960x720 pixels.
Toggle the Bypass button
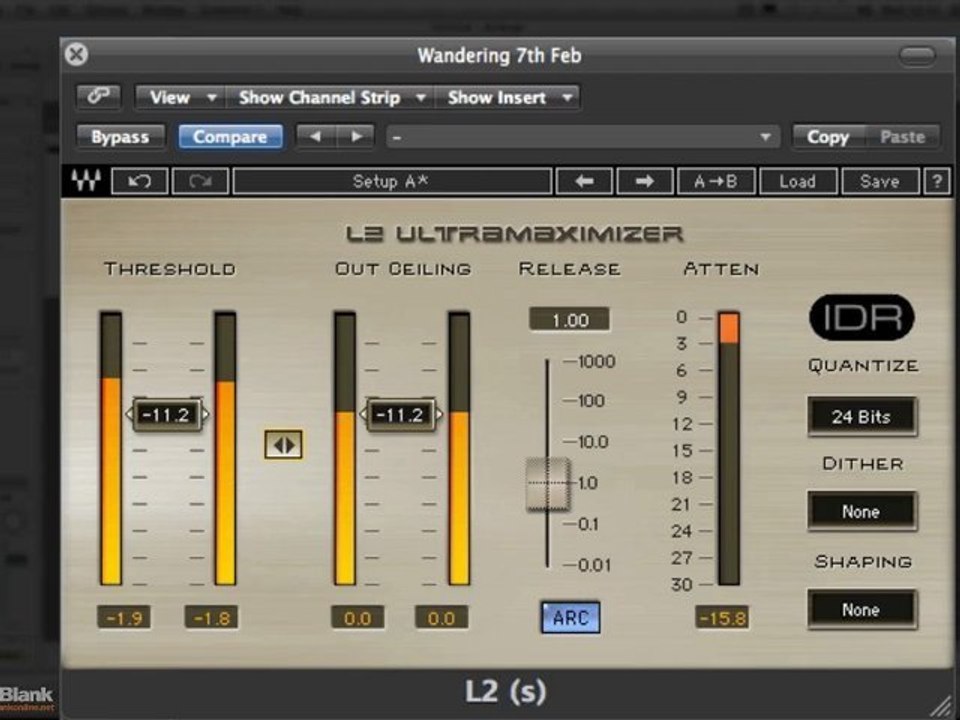[121, 137]
